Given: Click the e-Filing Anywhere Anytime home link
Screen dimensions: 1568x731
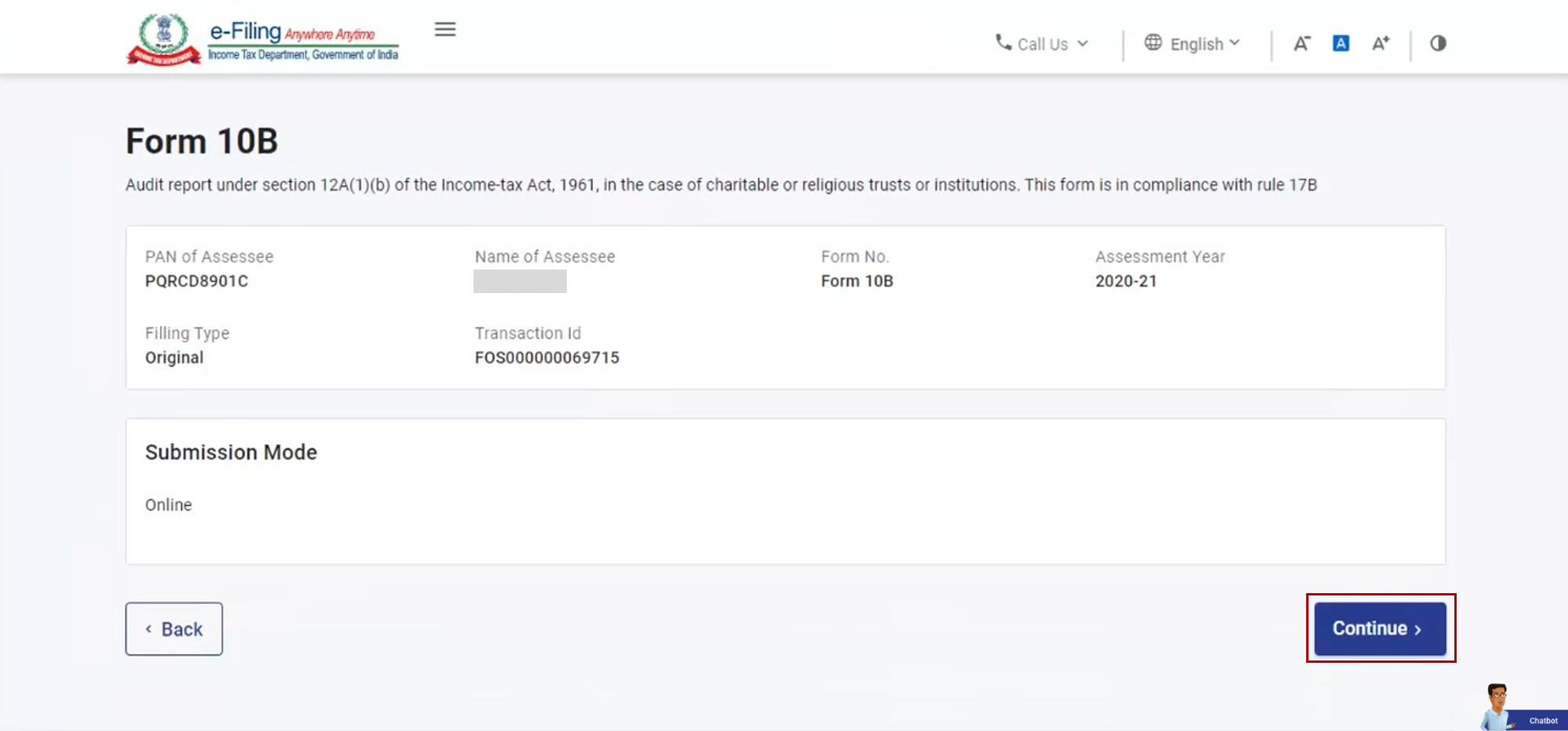Looking at the screenshot, I should pos(303,39).
